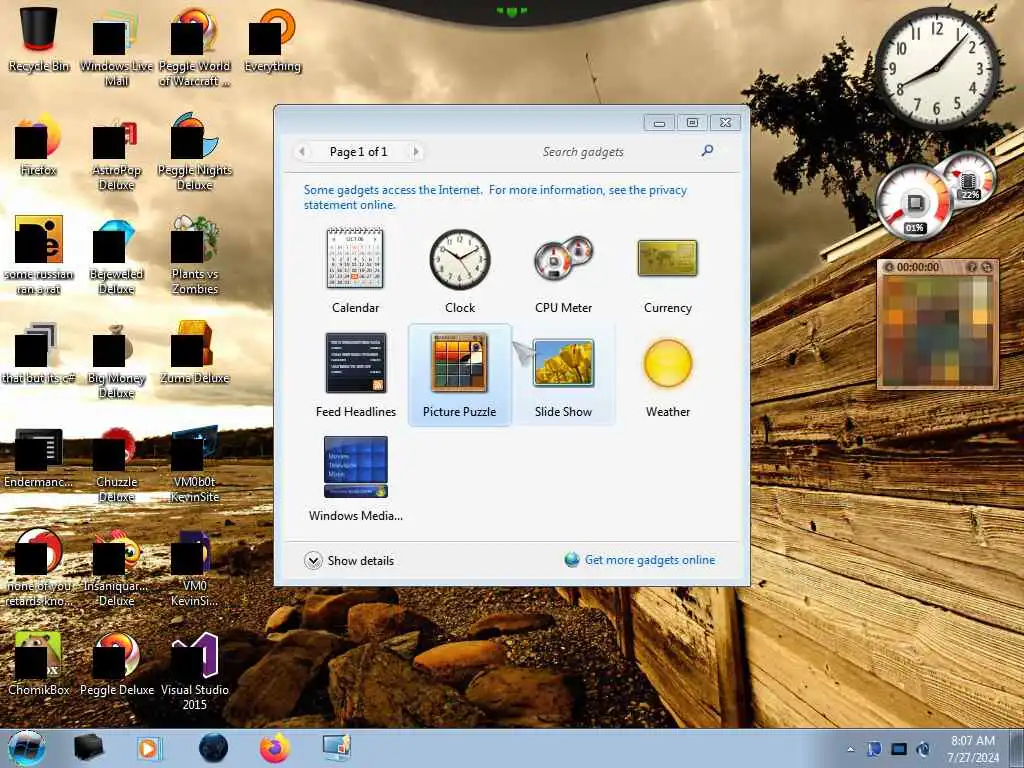Open Get more gadgets online link

[x=640, y=560]
